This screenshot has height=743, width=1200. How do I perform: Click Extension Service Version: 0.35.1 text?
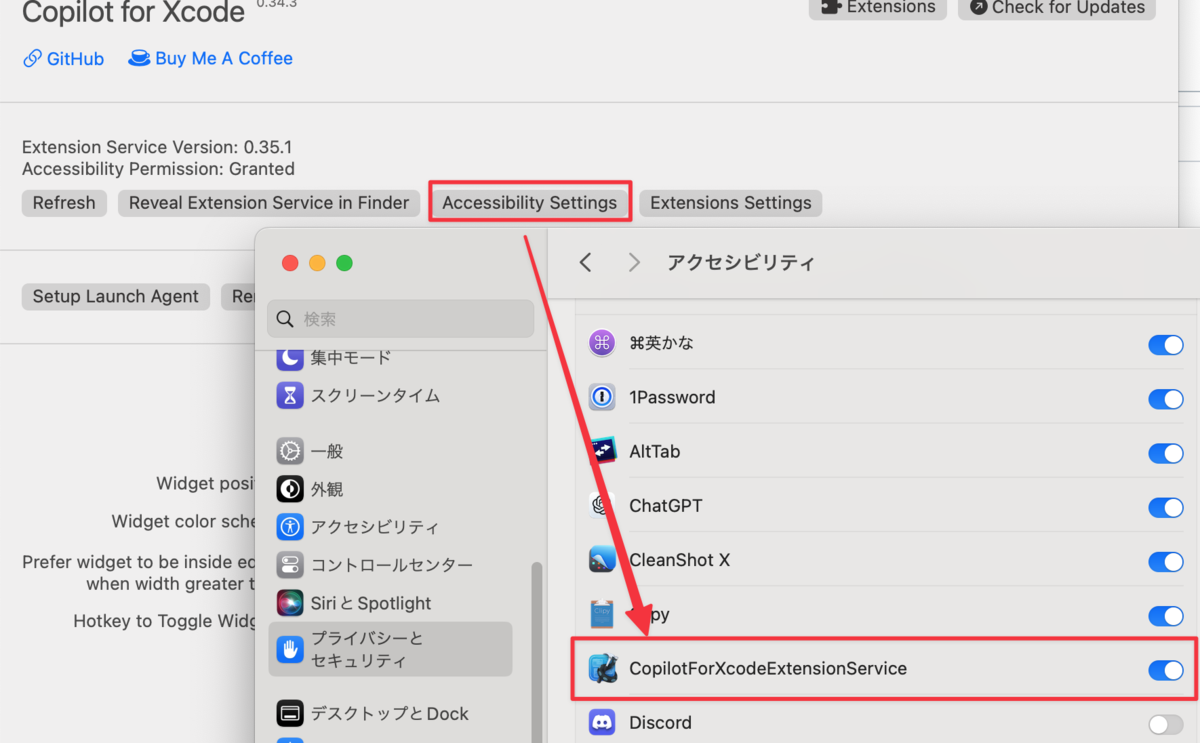point(157,147)
